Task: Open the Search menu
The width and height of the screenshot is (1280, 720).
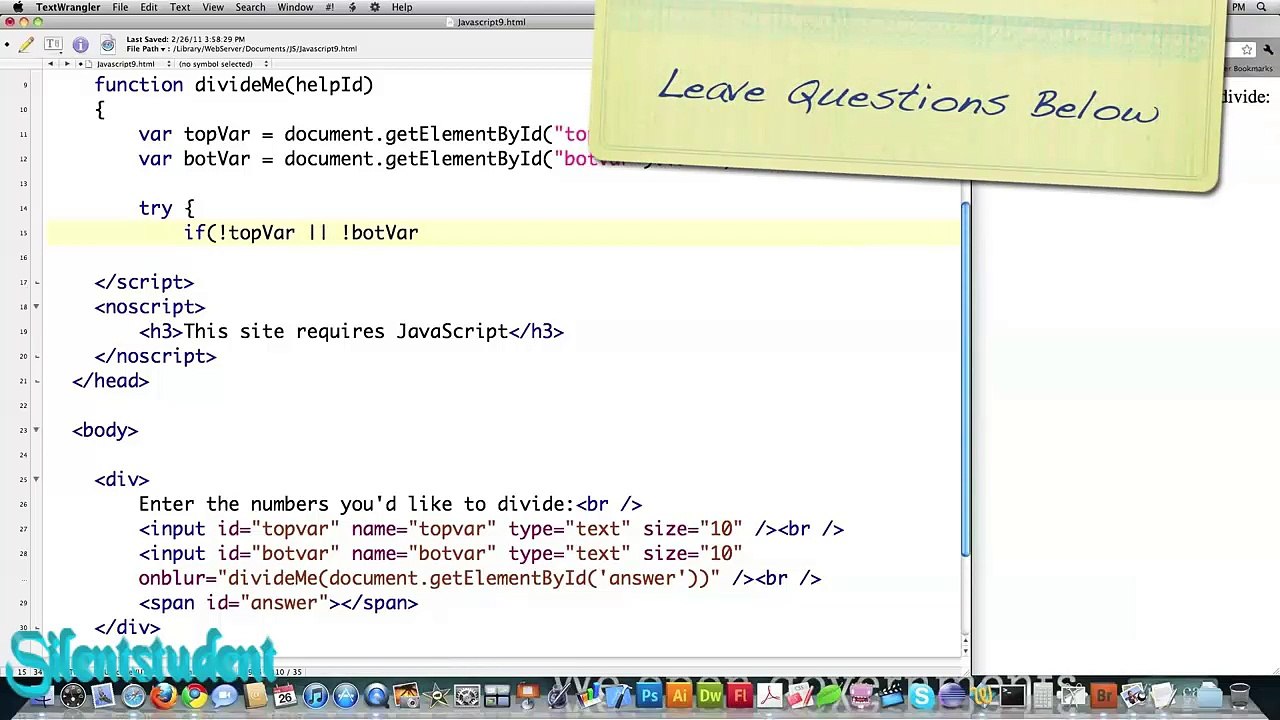Action: 250,7
